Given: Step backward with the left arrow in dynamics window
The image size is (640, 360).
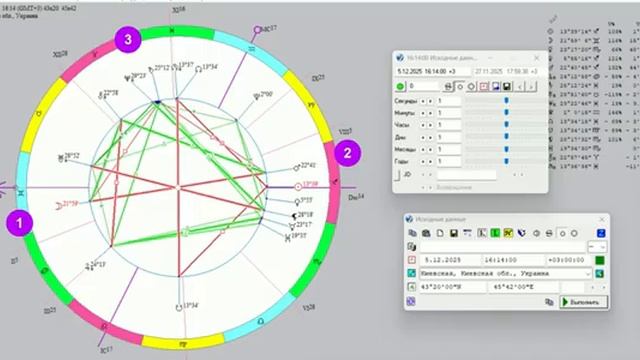Looking at the screenshot, I should coord(520,87).
